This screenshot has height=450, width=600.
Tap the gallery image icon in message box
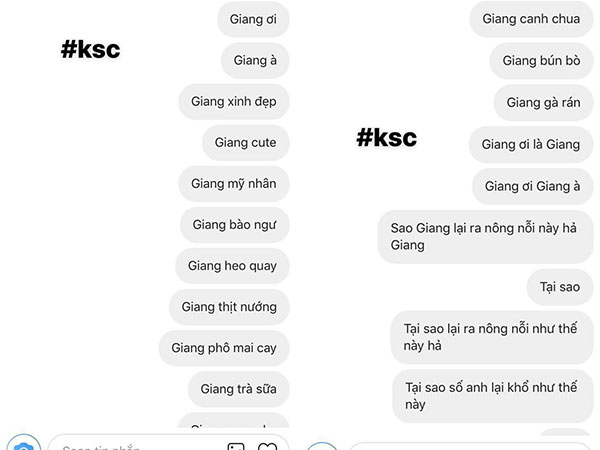pyautogui.click(x=236, y=446)
